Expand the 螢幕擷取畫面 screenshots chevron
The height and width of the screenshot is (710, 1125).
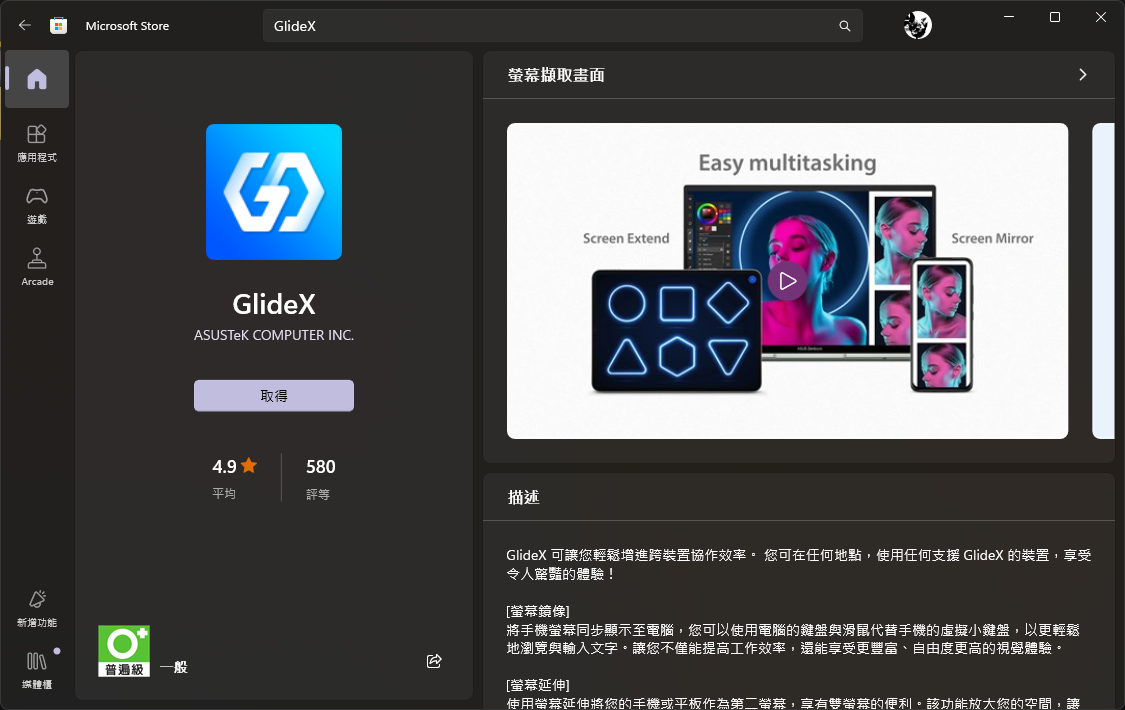pos(1082,75)
